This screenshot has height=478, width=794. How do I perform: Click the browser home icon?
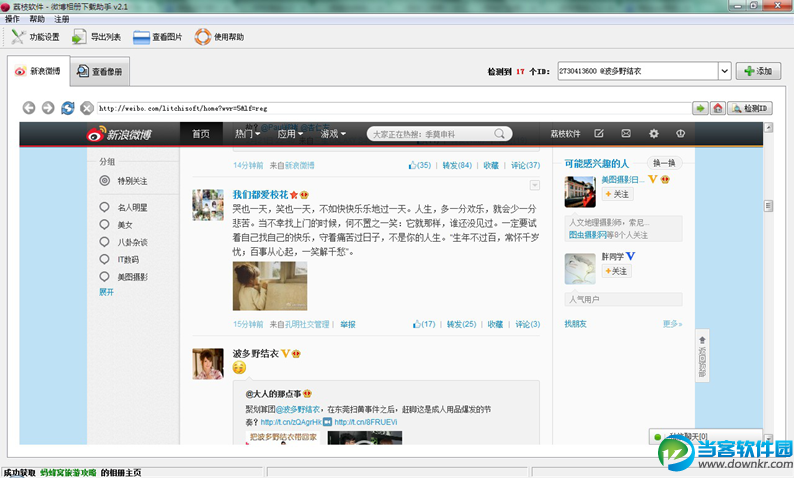718,108
